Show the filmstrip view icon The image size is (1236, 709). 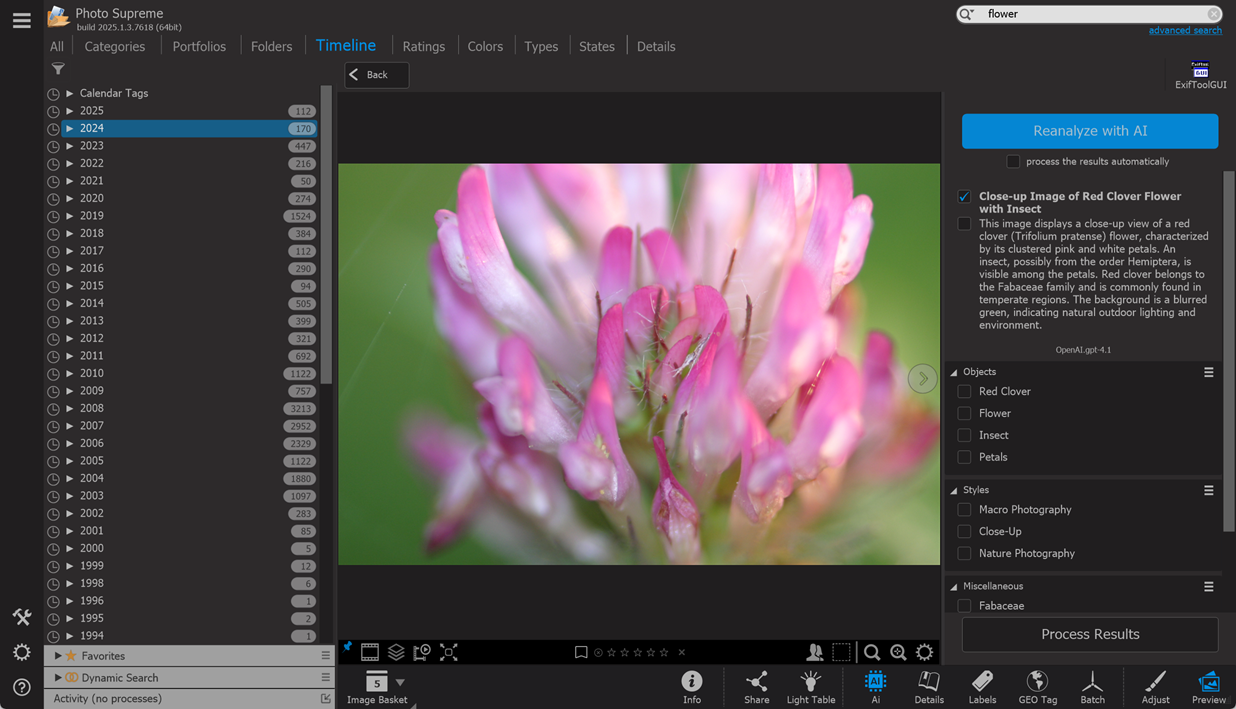(x=370, y=652)
